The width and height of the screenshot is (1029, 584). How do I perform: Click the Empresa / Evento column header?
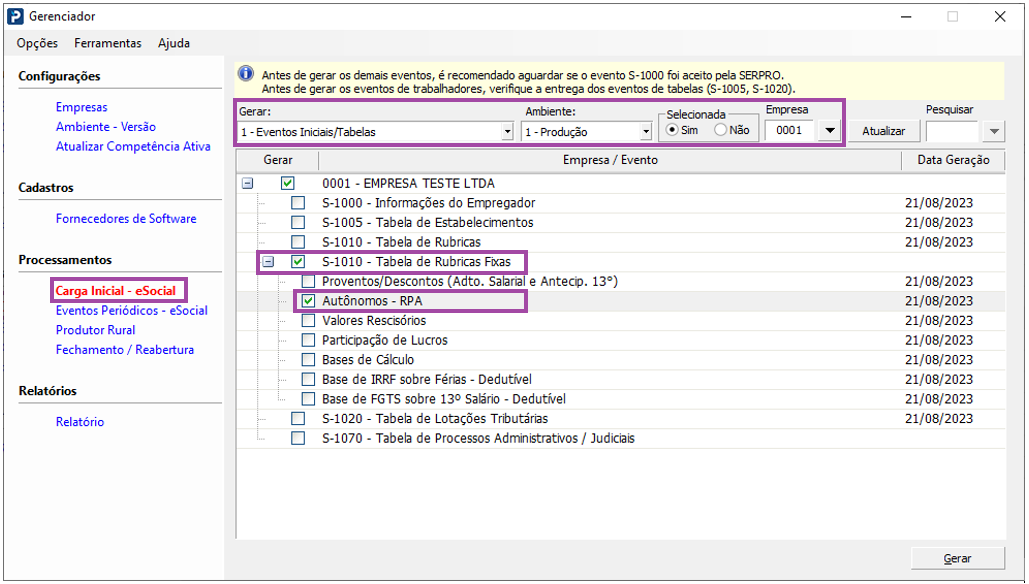pyautogui.click(x=610, y=160)
